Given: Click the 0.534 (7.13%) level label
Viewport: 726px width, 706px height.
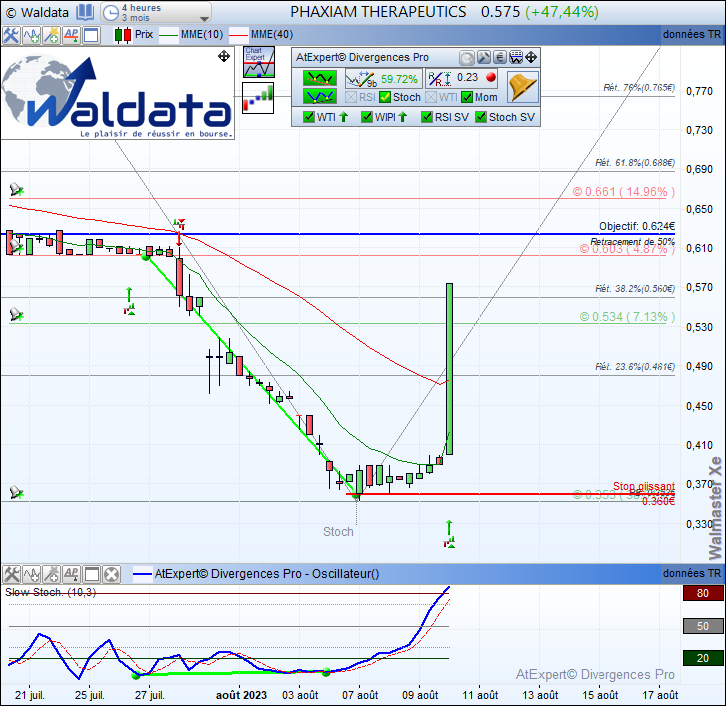Looking at the screenshot, I should 627,317.
